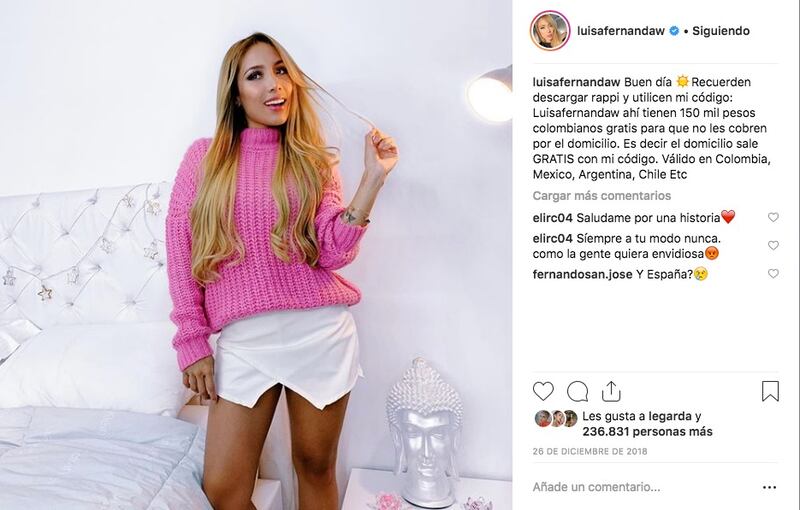Image resolution: width=800 pixels, height=510 pixels.
Task: Click the blue verified badge
Action: tap(674, 31)
